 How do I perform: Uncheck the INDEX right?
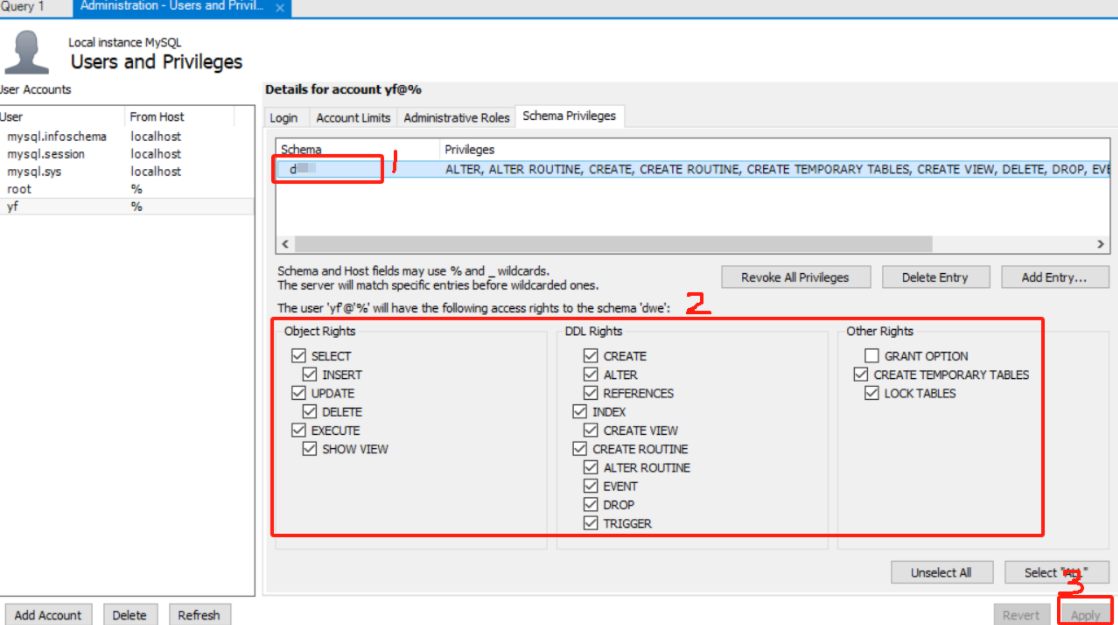coord(580,411)
